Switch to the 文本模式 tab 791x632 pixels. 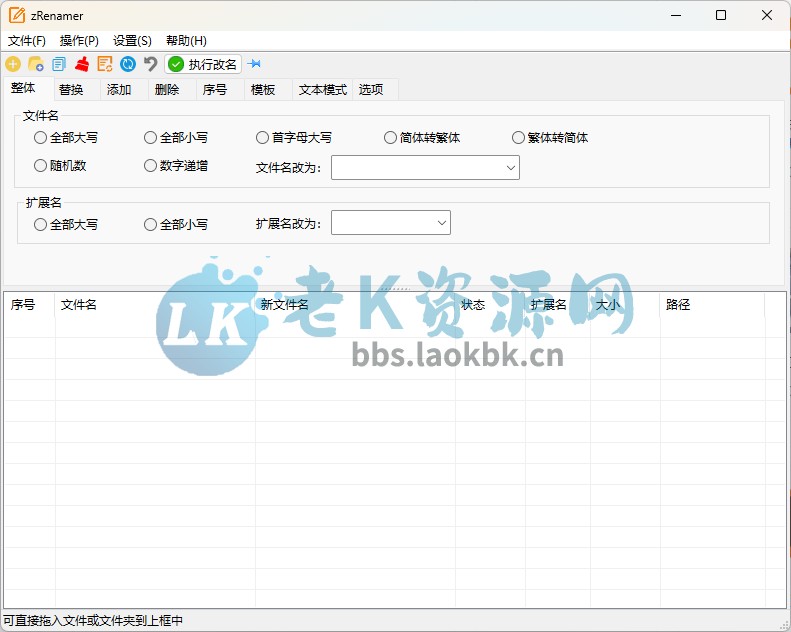pyautogui.click(x=323, y=89)
